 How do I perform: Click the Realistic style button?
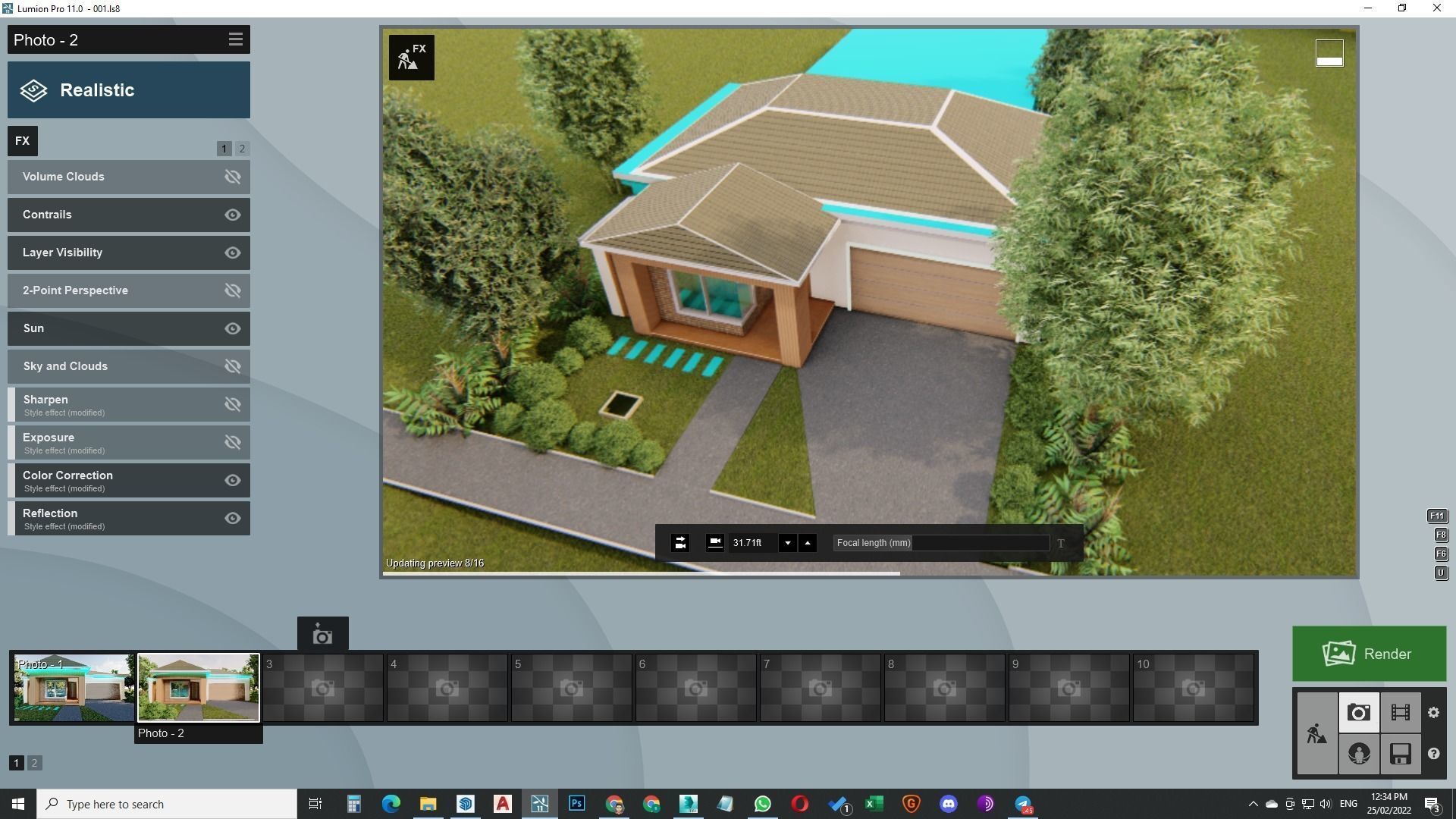(x=129, y=90)
